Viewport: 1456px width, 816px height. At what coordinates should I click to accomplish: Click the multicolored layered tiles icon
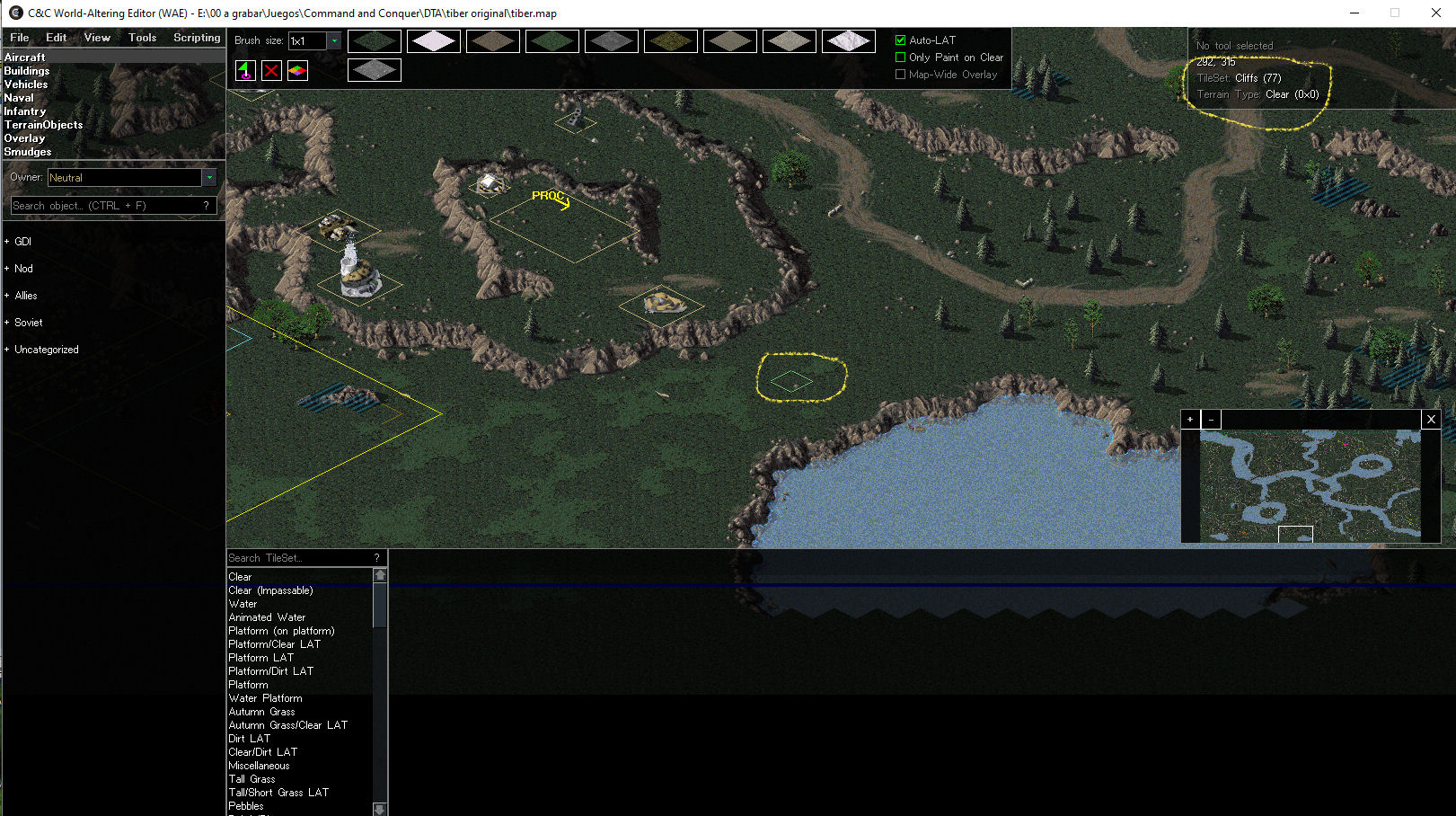pos(297,71)
